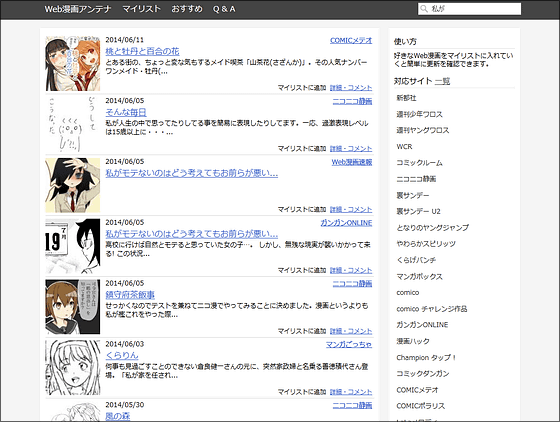Click the ニコニコ静画 source link for そんな毎日
This screenshot has width=560, height=422.
(x=352, y=101)
